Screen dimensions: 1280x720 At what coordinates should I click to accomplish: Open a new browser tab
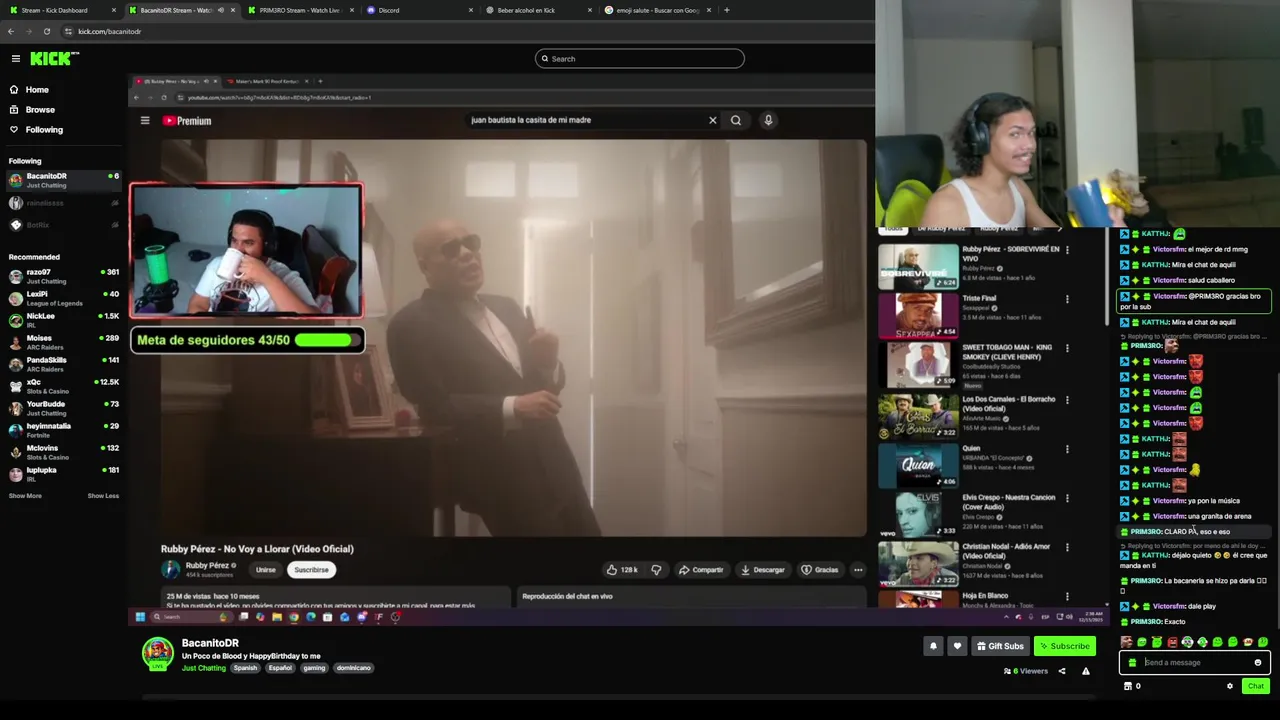click(x=727, y=10)
